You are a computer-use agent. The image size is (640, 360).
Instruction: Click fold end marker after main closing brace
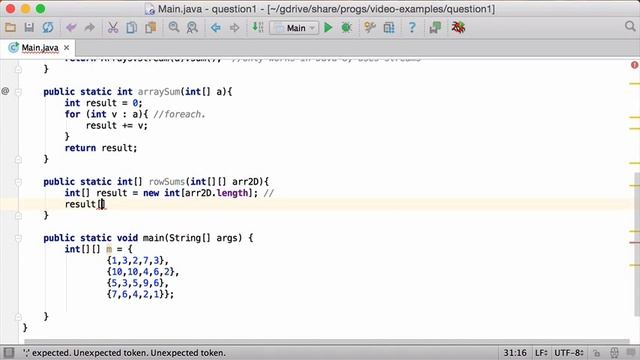[18, 317]
